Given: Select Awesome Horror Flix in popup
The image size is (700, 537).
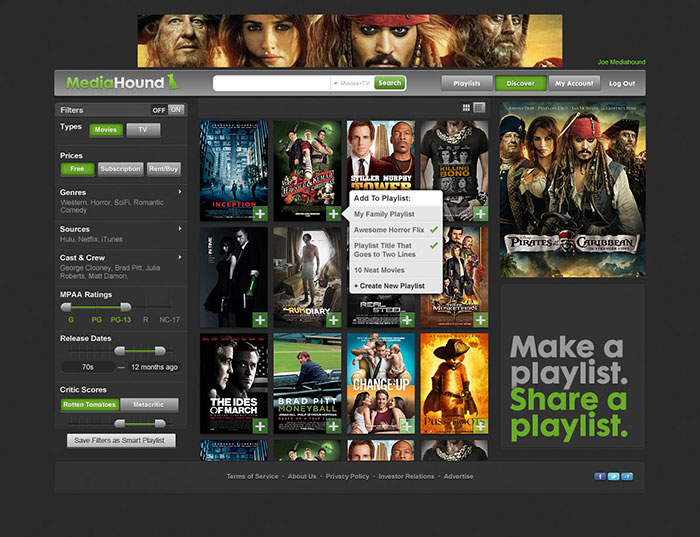Looking at the screenshot, I should tap(396, 230).
